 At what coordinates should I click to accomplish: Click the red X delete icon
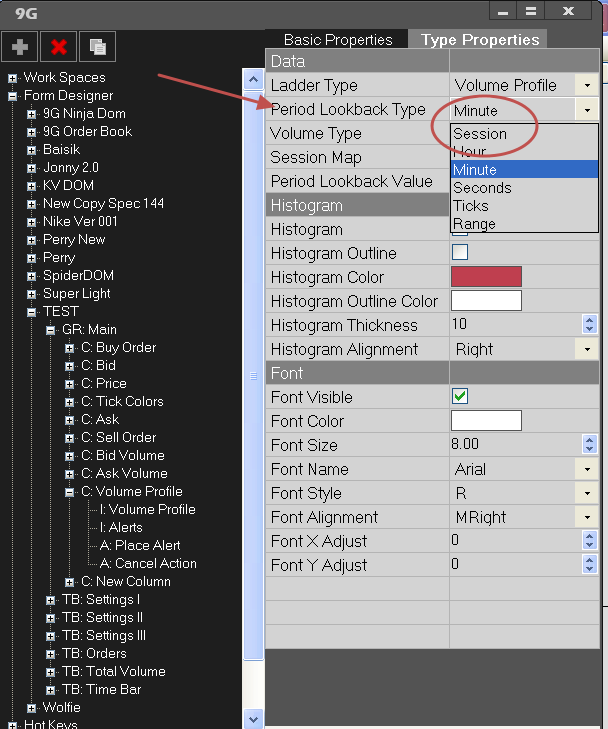click(x=59, y=46)
